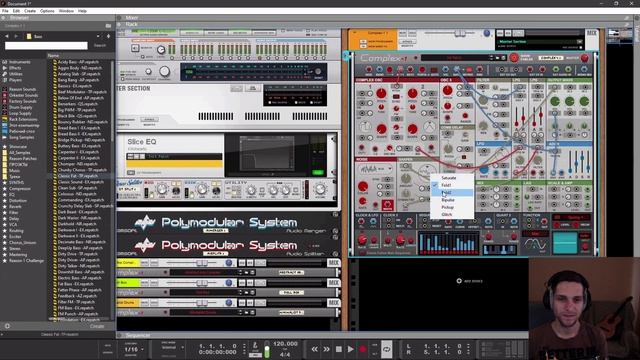Screen dimensions: 640x360
Task: Click the rewind button in transport
Action: click(314, 349)
